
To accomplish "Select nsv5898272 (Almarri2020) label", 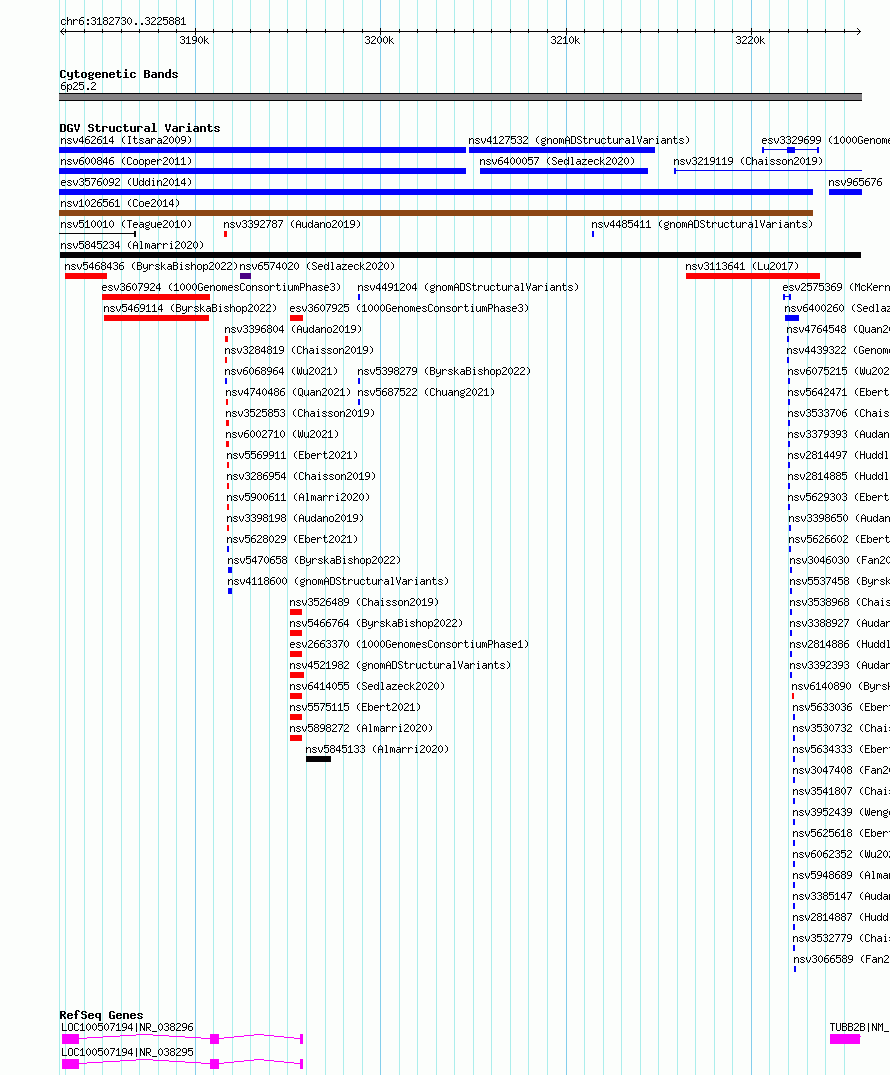I will (x=361, y=728).
